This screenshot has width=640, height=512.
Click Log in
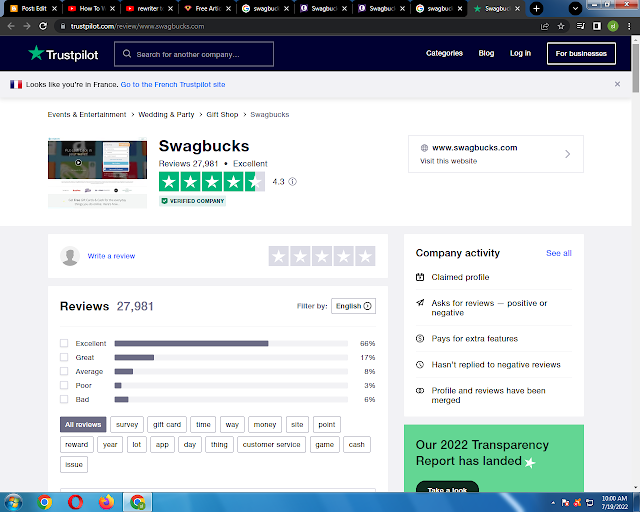[520, 53]
